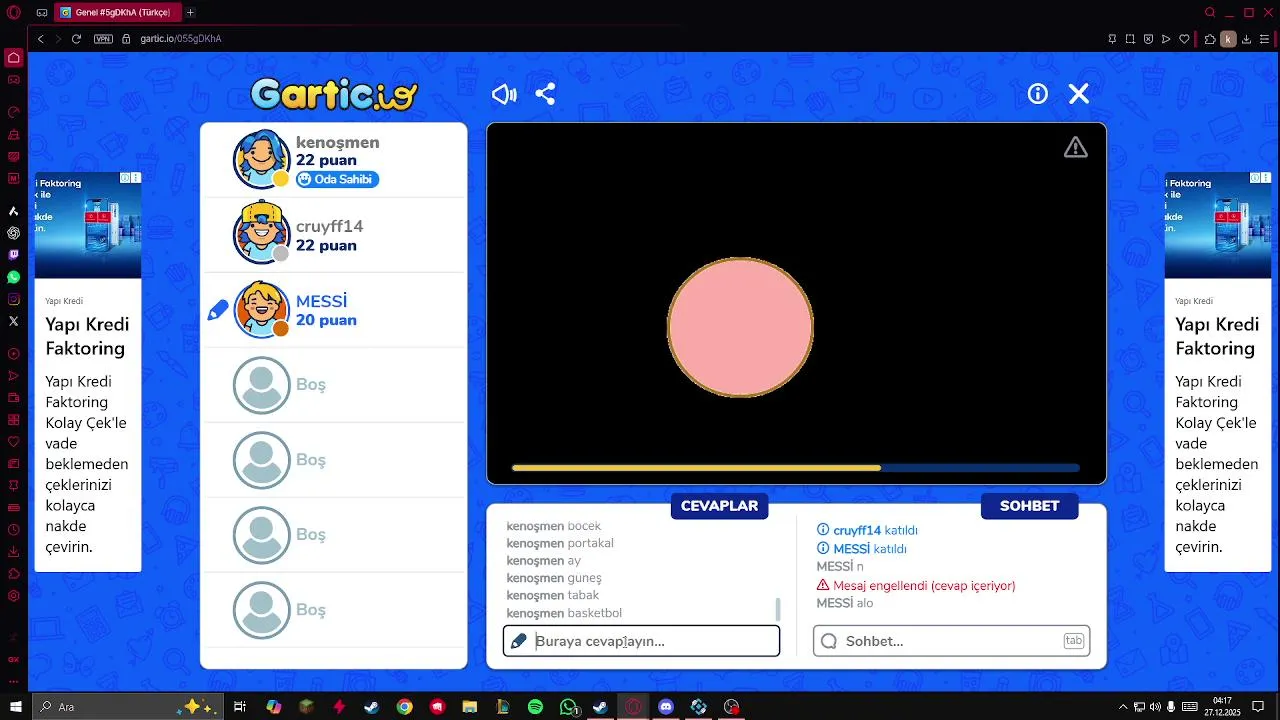Open Instagram in Opera sidebar
Screen dimensions: 1280x720
coord(14,299)
